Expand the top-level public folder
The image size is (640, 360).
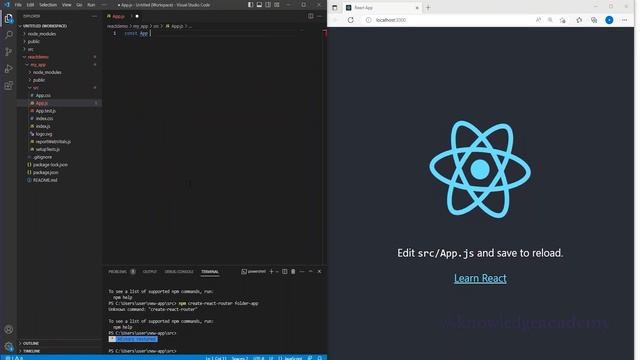pos(33,42)
